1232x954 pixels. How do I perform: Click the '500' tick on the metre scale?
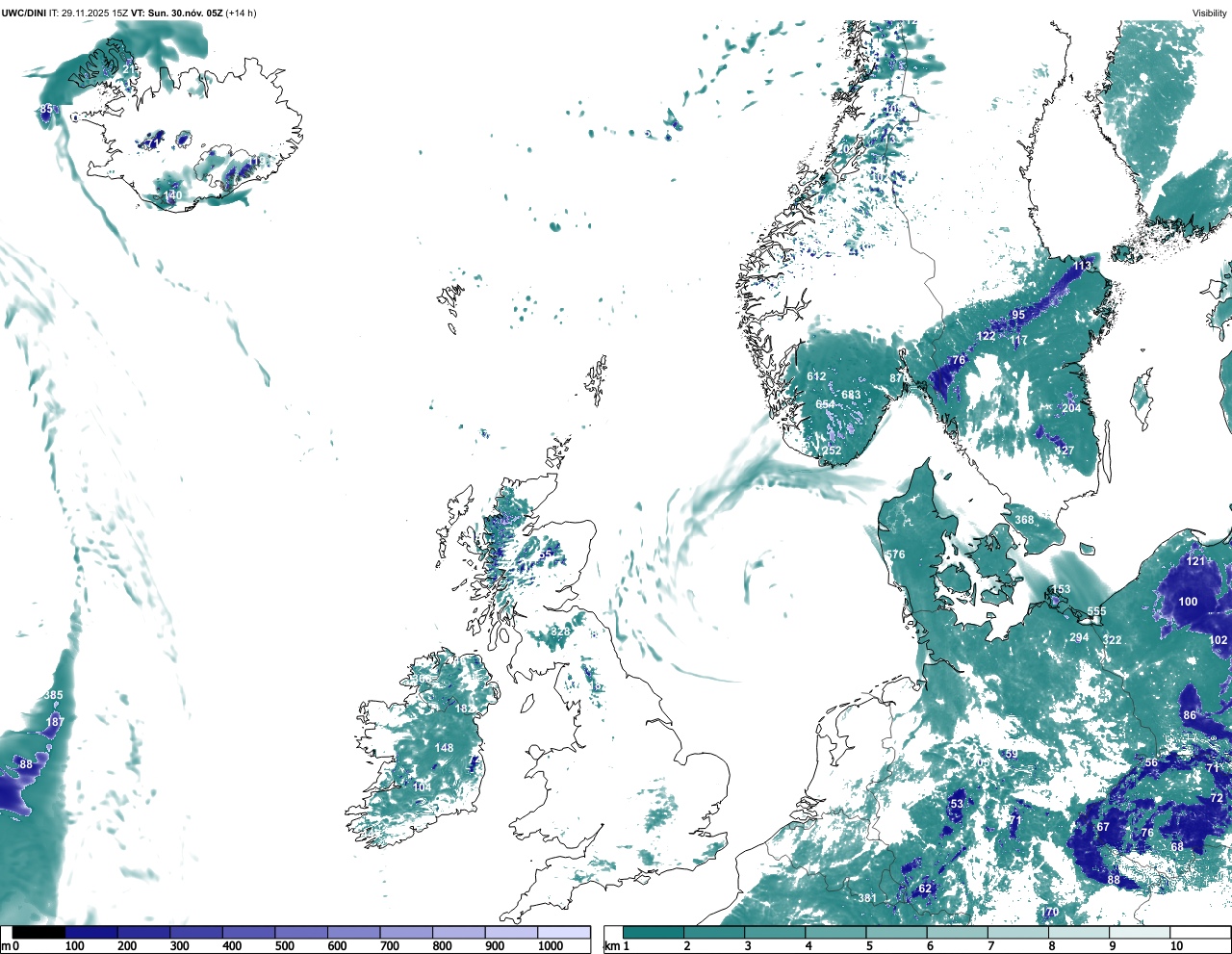pyautogui.click(x=284, y=946)
